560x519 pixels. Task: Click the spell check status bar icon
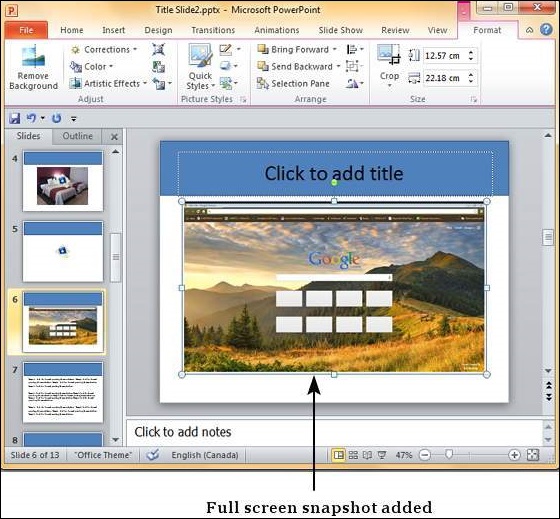pyautogui.click(x=153, y=455)
